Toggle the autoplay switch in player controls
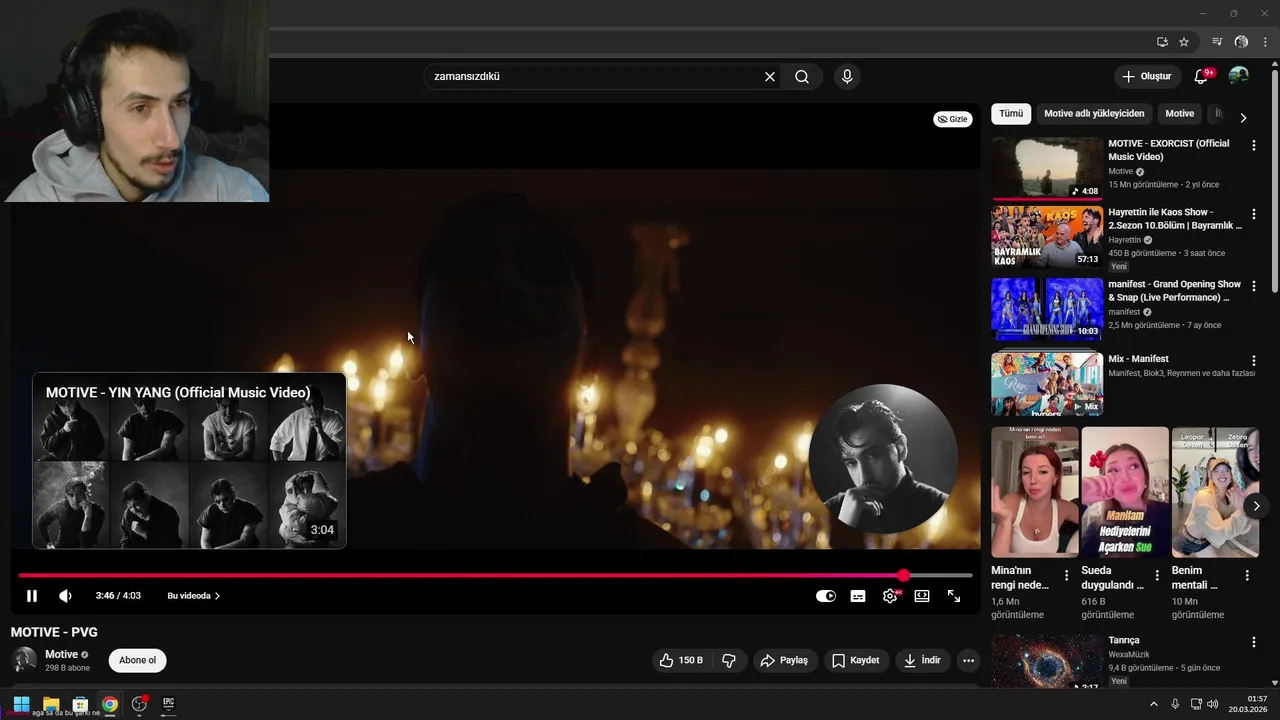The height and width of the screenshot is (720, 1280). click(x=826, y=596)
